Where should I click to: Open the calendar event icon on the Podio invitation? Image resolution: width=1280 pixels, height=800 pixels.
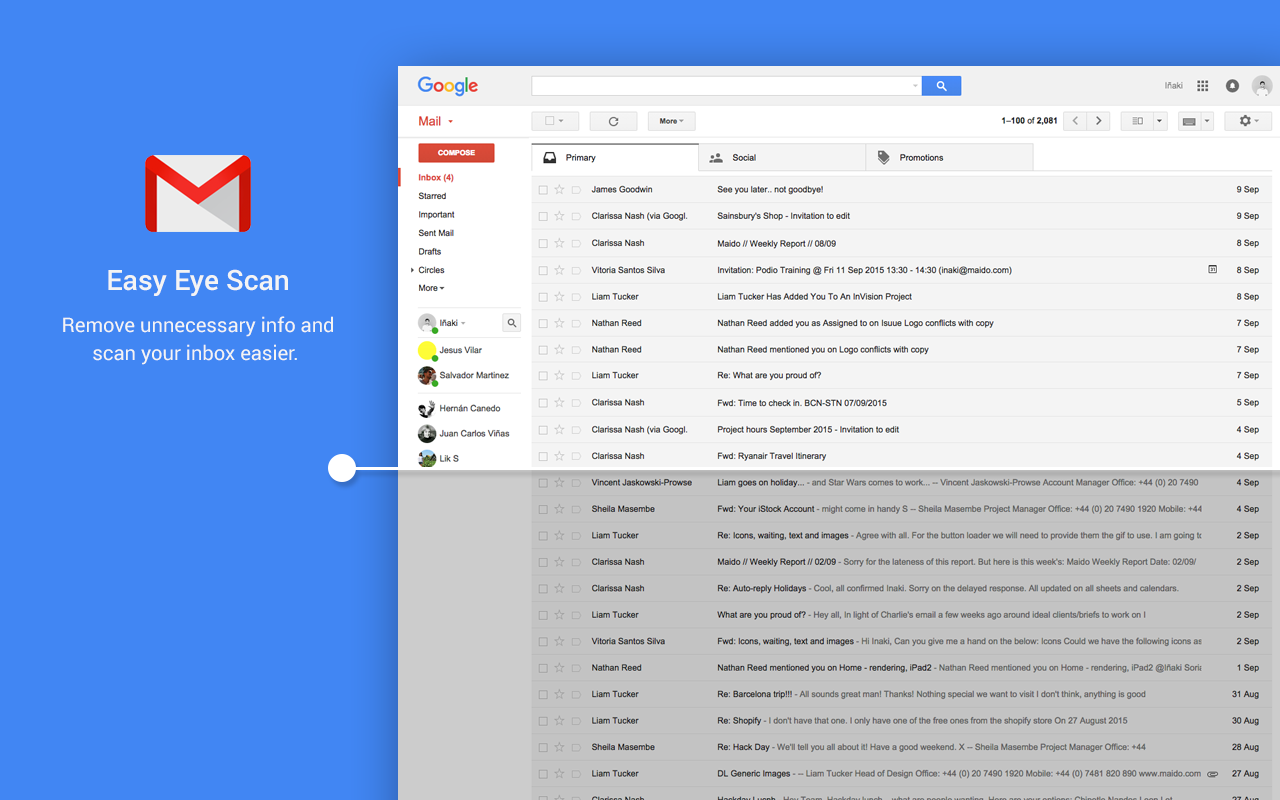pyautogui.click(x=1213, y=269)
